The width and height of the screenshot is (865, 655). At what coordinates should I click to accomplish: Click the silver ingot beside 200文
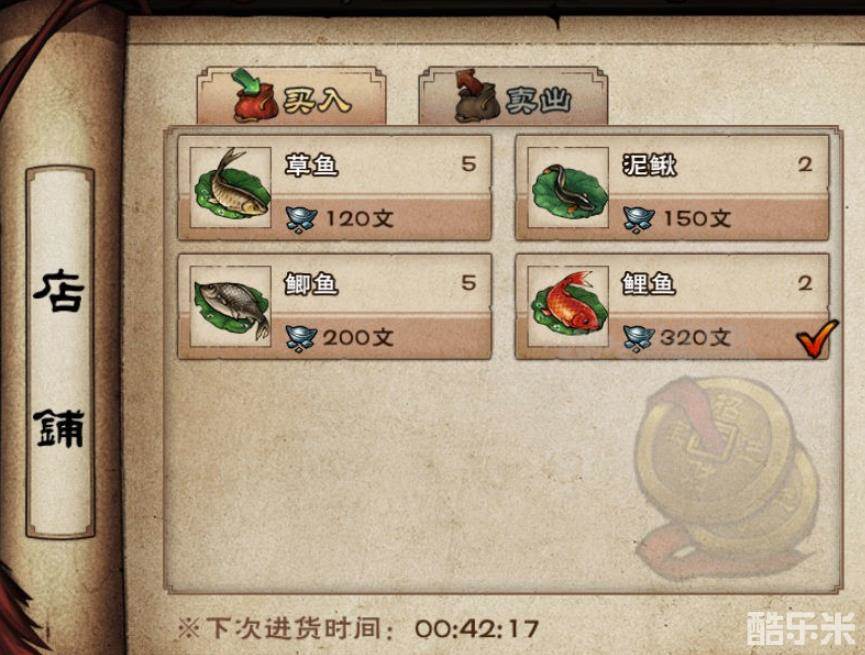[301, 338]
